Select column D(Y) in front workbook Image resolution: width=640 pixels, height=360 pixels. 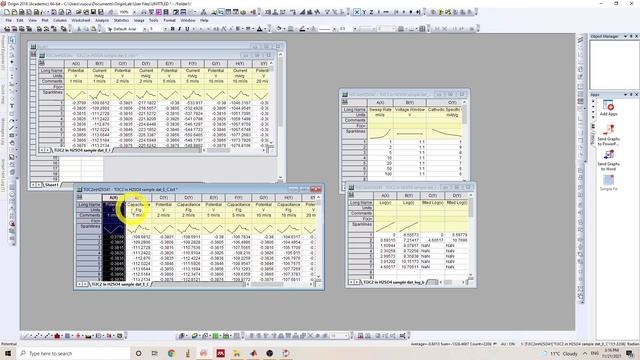coord(188,198)
